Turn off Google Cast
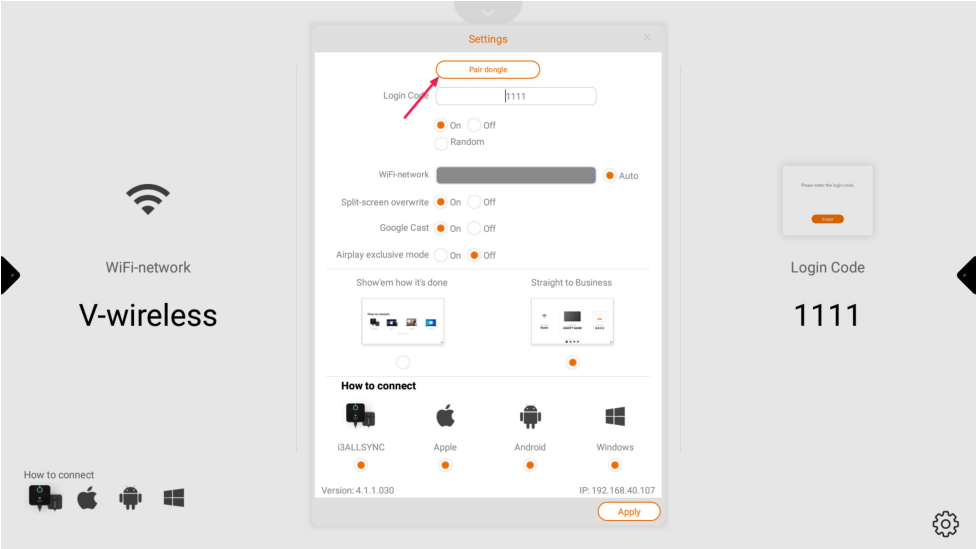The image size is (976, 549). coord(475,228)
